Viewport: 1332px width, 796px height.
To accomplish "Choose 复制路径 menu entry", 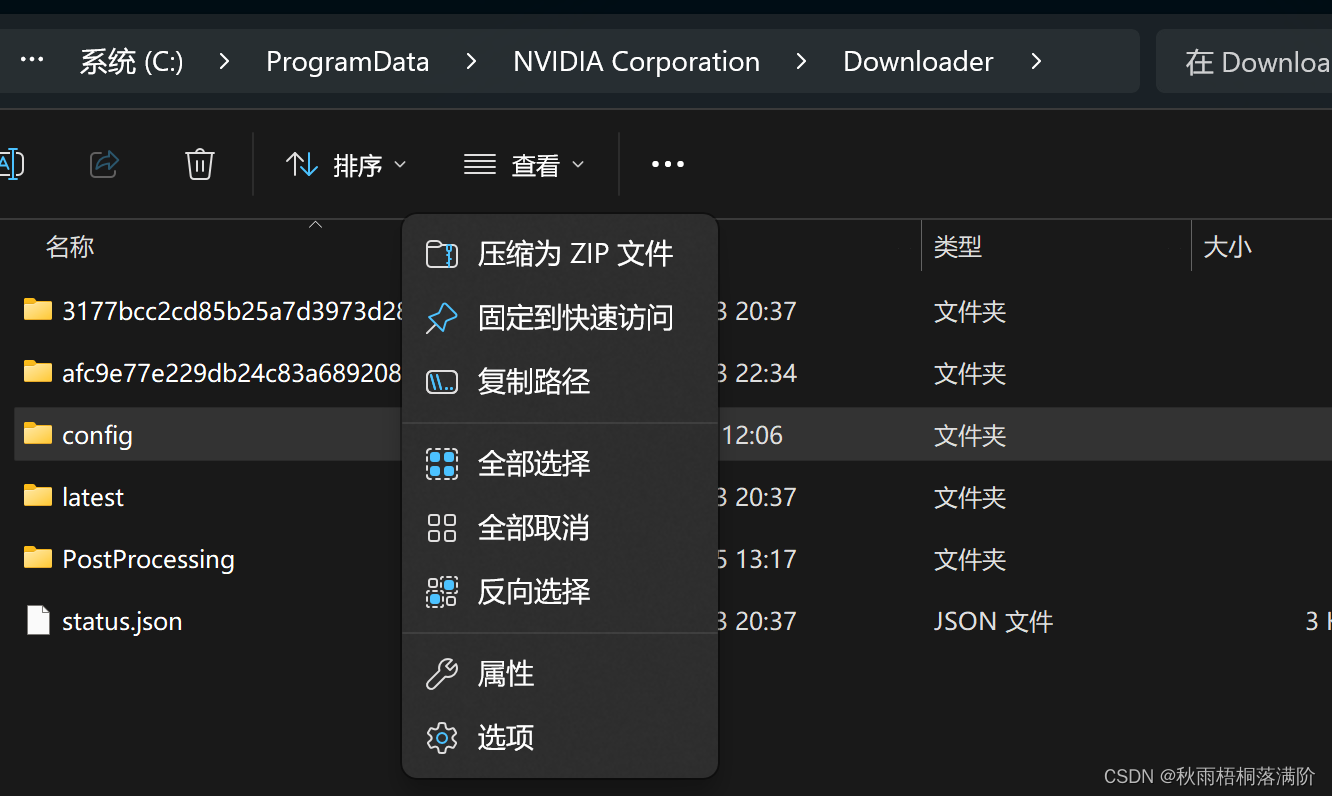I will coord(560,382).
